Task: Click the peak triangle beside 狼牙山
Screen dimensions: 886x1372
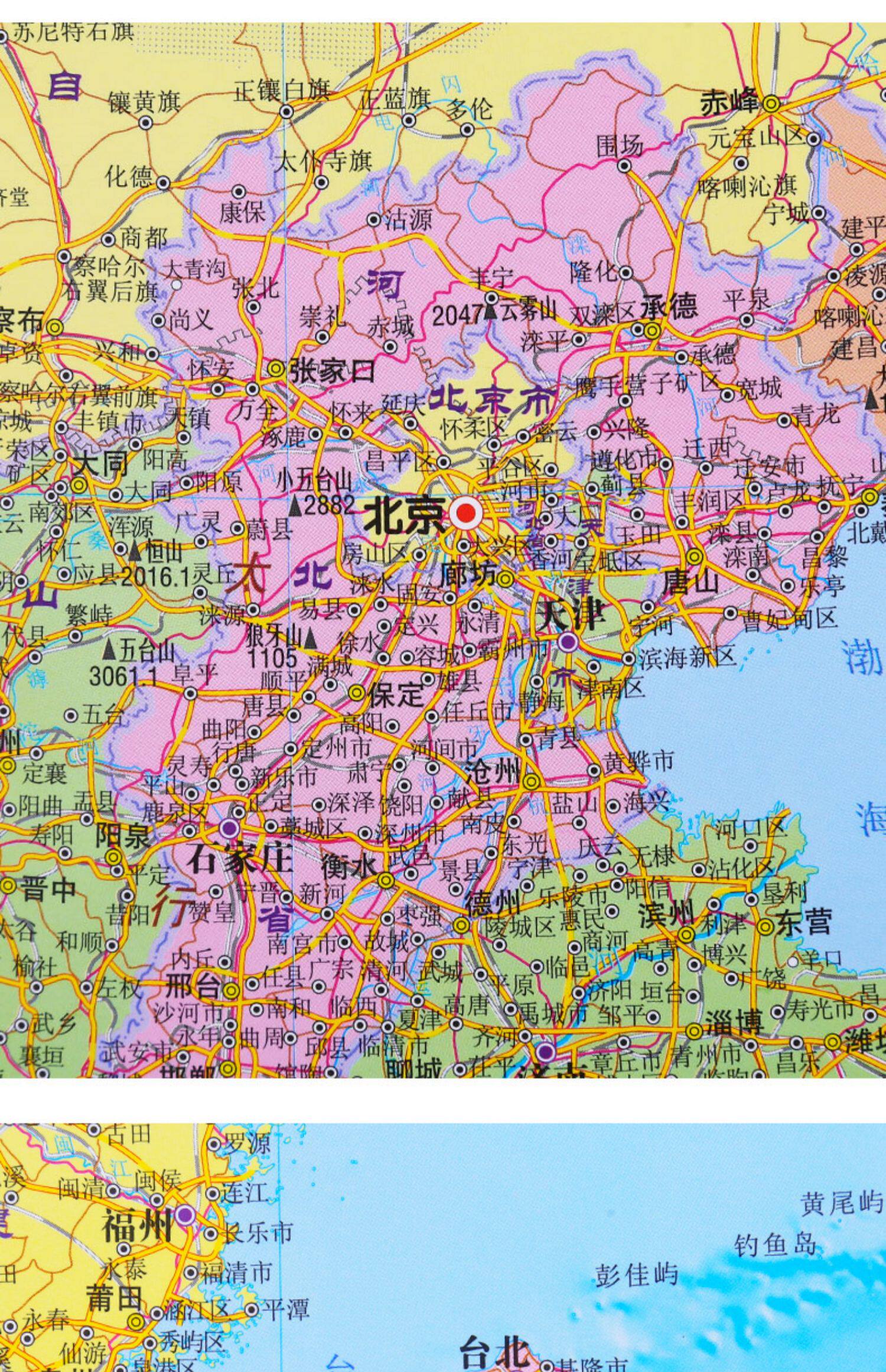Action: (311, 638)
